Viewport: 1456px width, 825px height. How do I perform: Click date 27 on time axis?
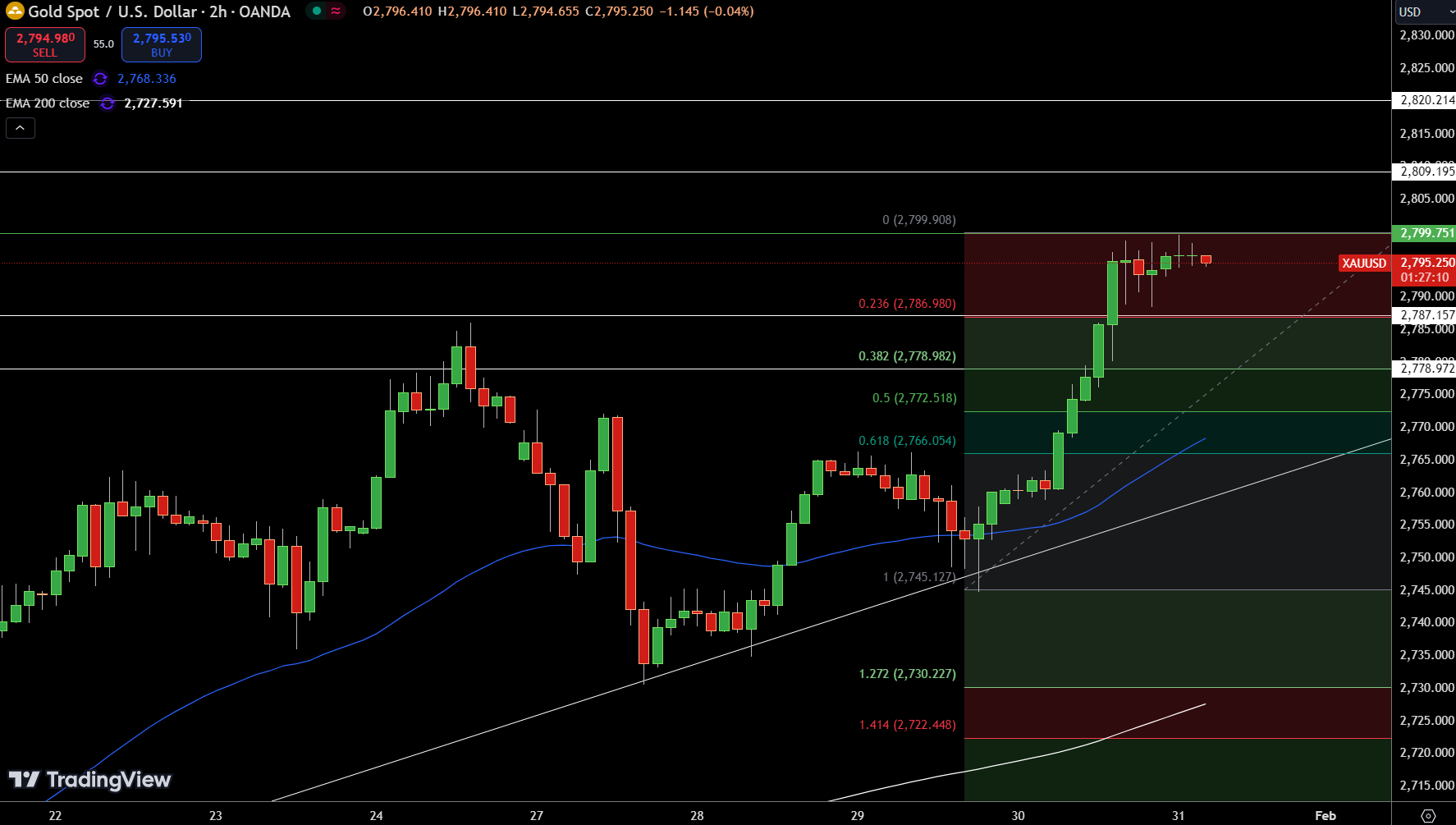536,815
